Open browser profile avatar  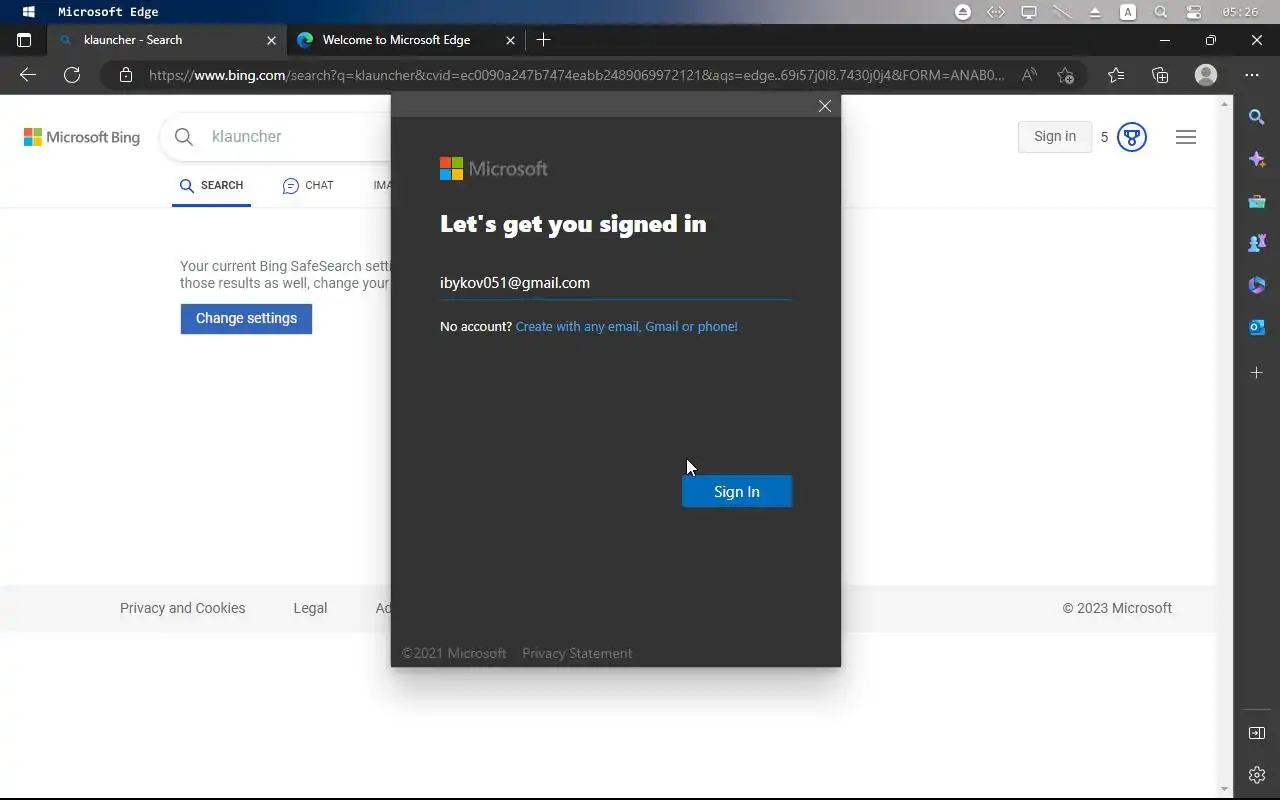(1206, 75)
